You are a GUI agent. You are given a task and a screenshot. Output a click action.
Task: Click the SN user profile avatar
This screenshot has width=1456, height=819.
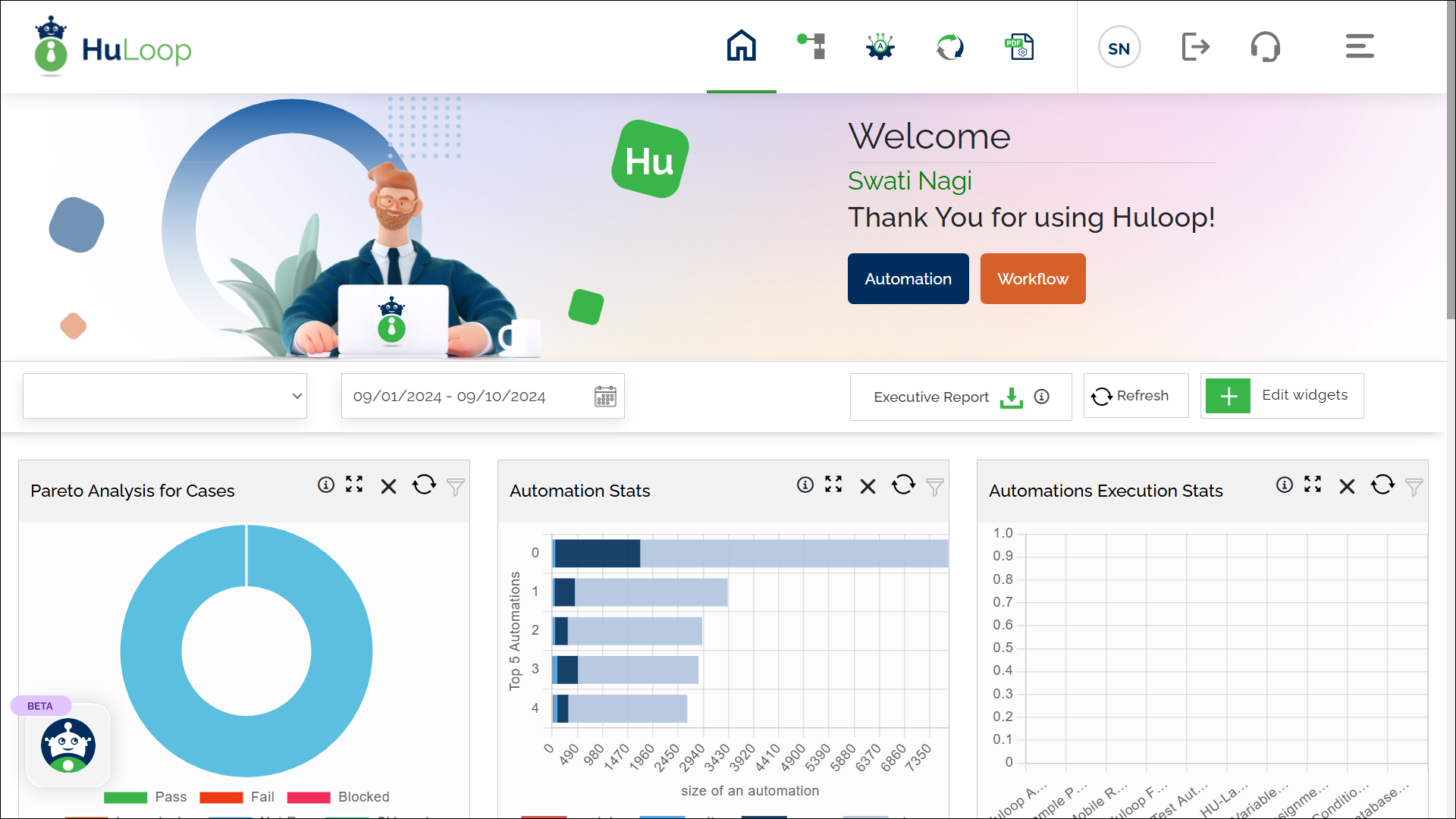1119,47
